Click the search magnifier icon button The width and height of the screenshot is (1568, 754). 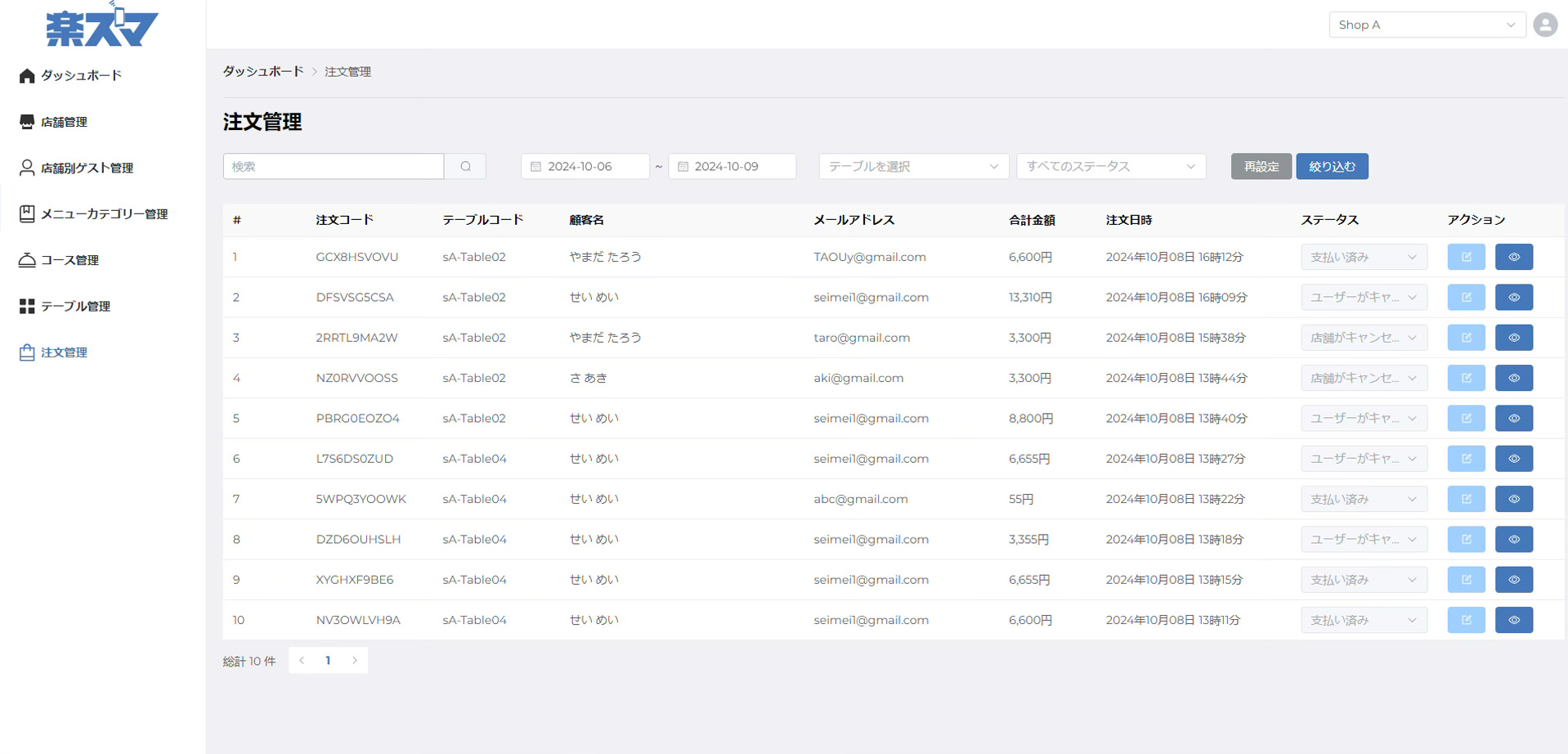coord(465,167)
